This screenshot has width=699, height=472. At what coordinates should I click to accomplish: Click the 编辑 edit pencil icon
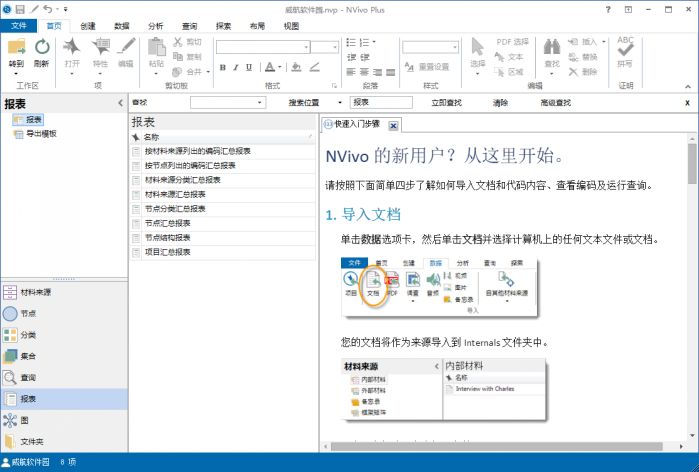point(126,47)
